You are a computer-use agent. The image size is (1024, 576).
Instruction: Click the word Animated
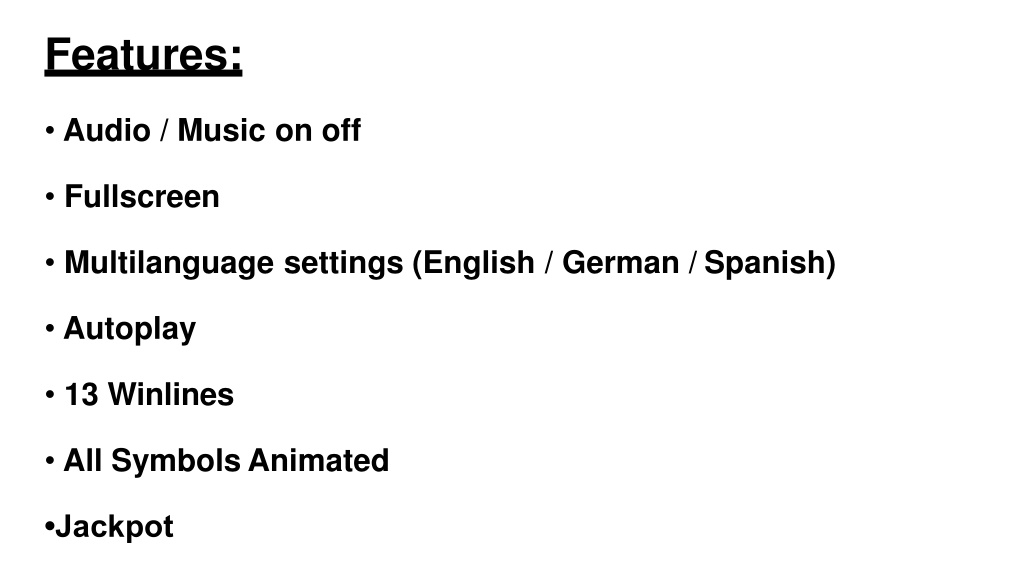319,460
